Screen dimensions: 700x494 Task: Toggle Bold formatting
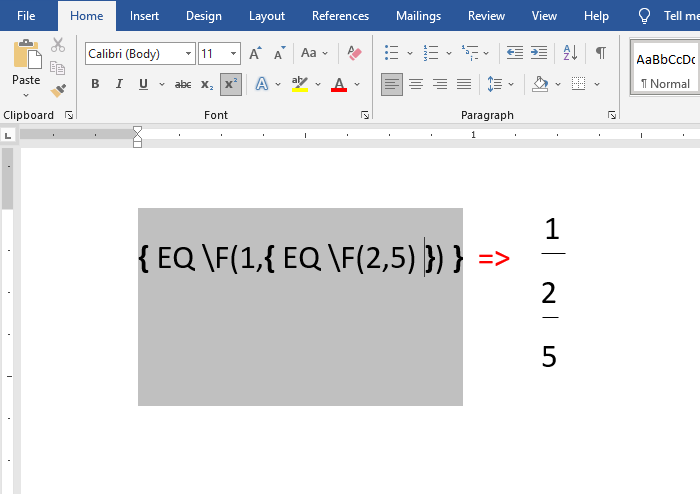click(x=95, y=85)
